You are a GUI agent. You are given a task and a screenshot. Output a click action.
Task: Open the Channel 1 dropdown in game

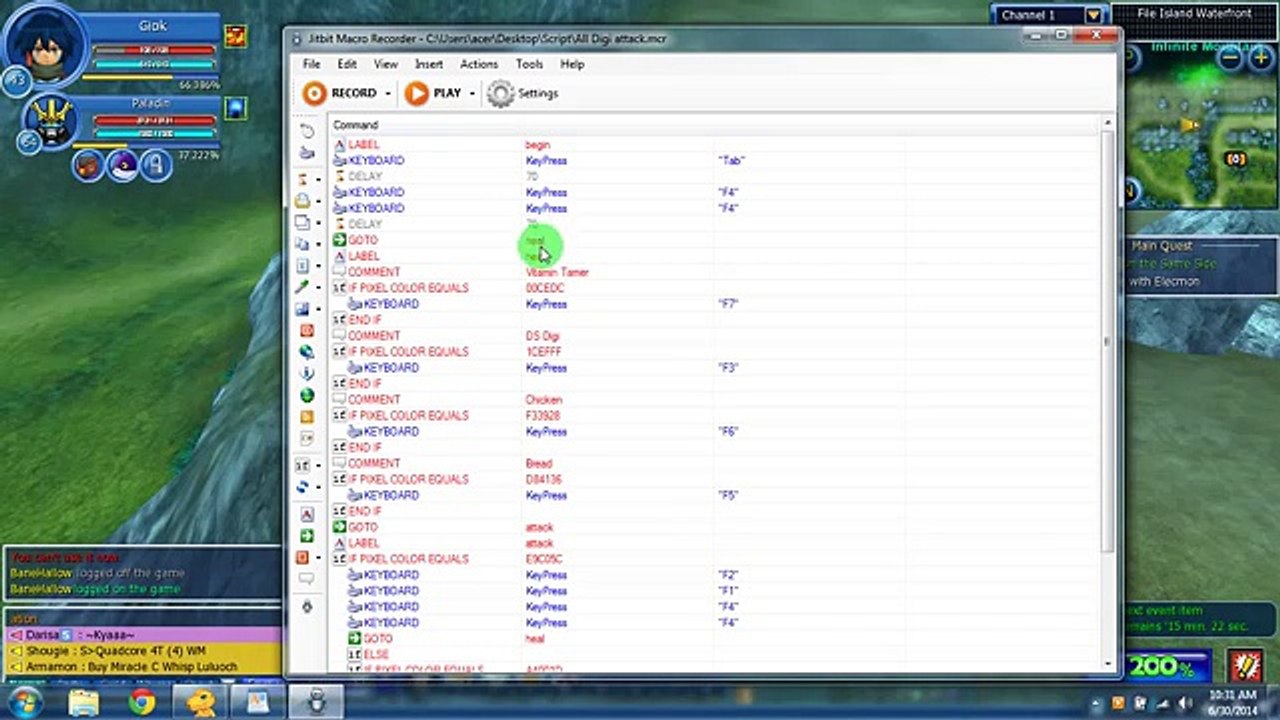(1093, 15)
